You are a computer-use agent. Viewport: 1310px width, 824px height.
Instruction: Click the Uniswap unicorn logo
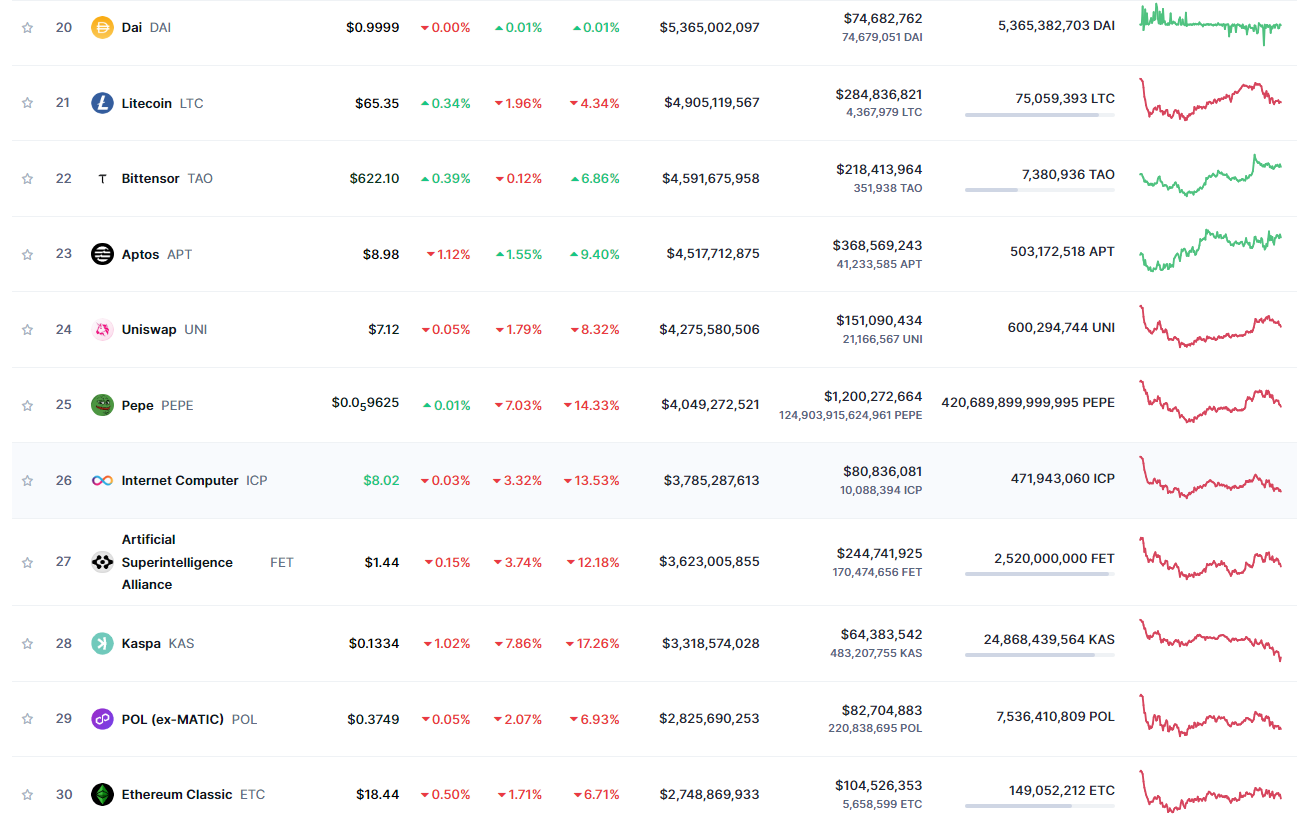click(102, 329)
